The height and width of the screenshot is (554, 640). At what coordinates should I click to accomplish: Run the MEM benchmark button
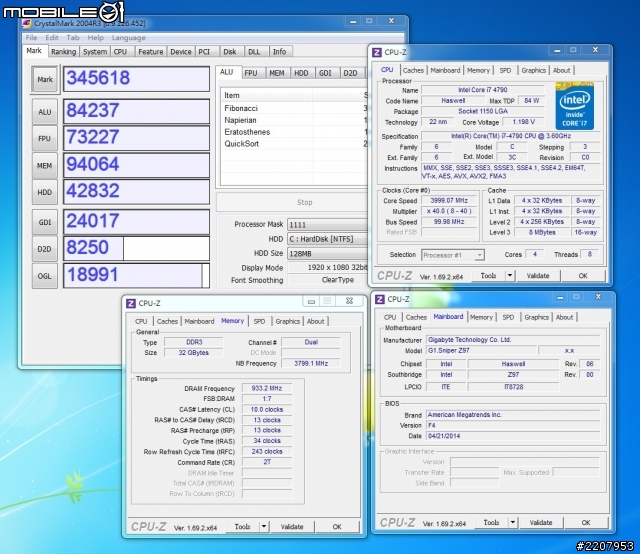[45, 165]
